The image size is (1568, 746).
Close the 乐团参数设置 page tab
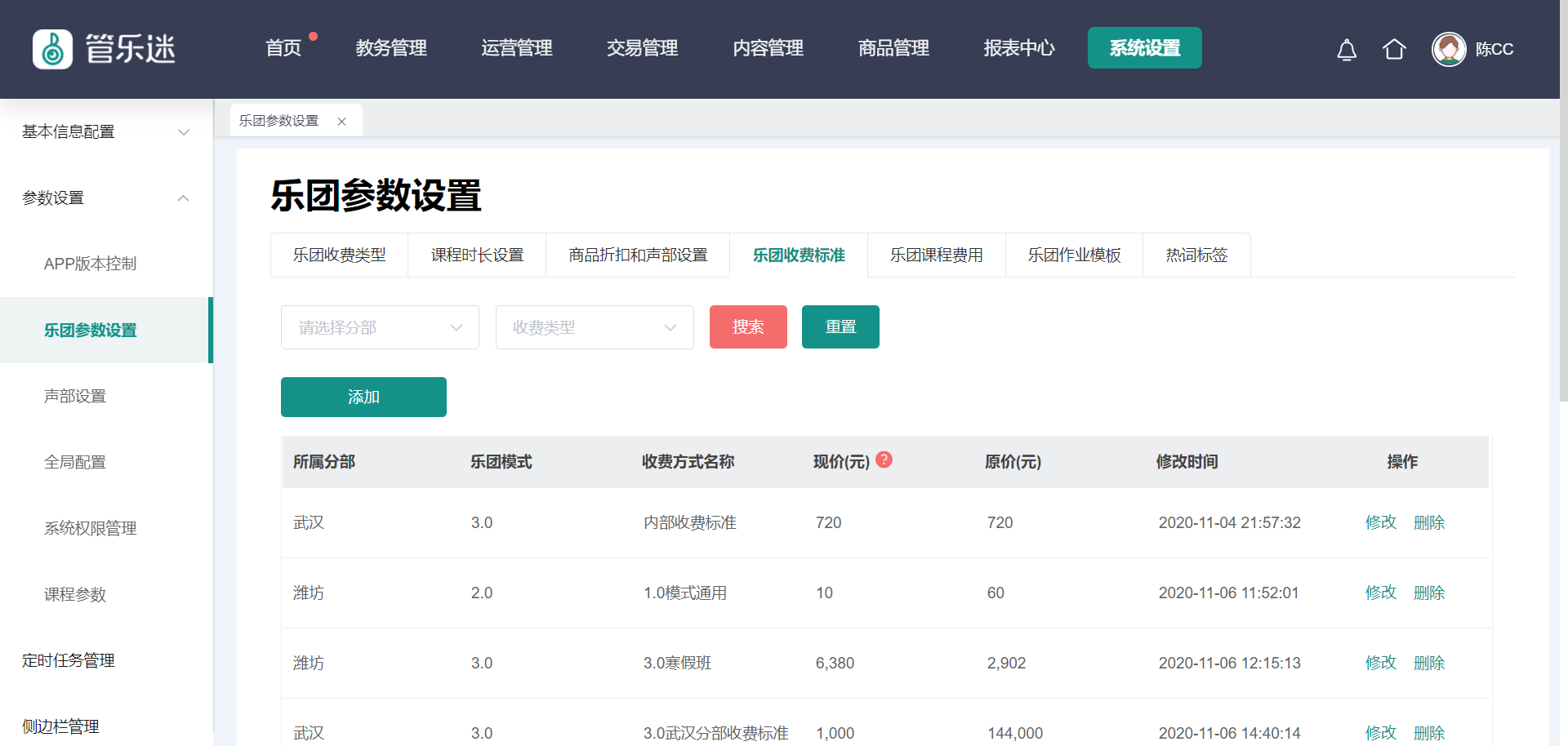(x=342, y=122)
